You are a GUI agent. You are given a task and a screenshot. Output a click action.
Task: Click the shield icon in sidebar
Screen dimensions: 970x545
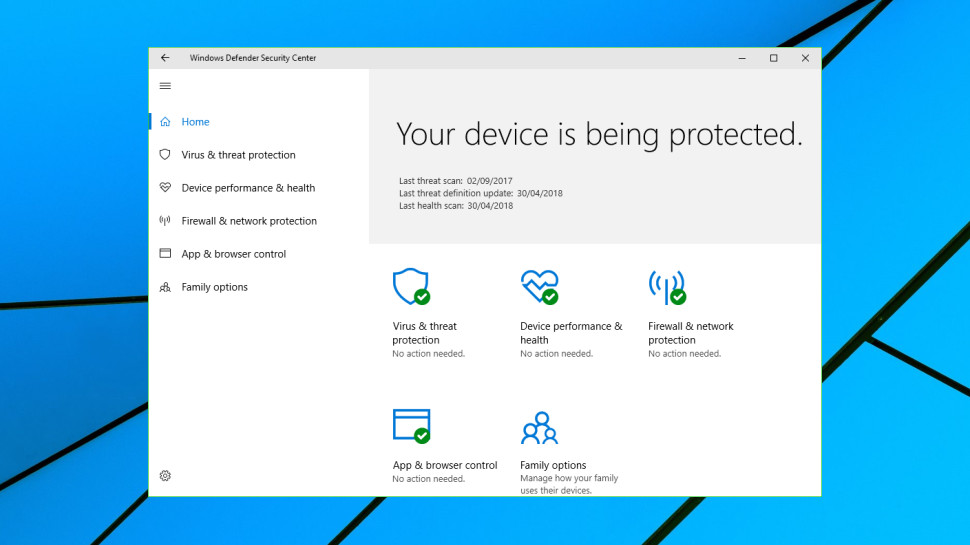coord(165,155)
